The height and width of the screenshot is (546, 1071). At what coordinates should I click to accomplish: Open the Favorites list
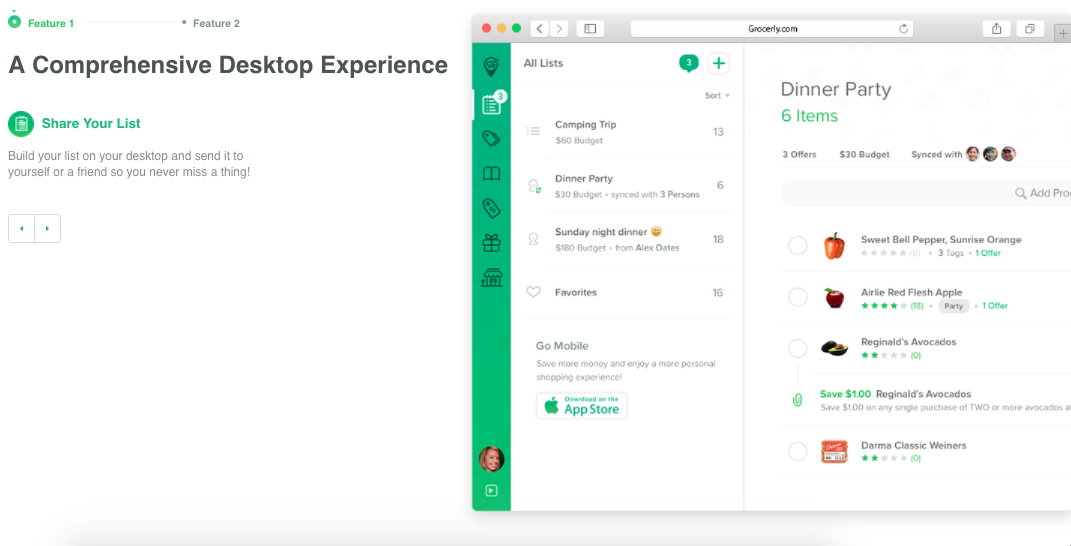pos(627,292)
